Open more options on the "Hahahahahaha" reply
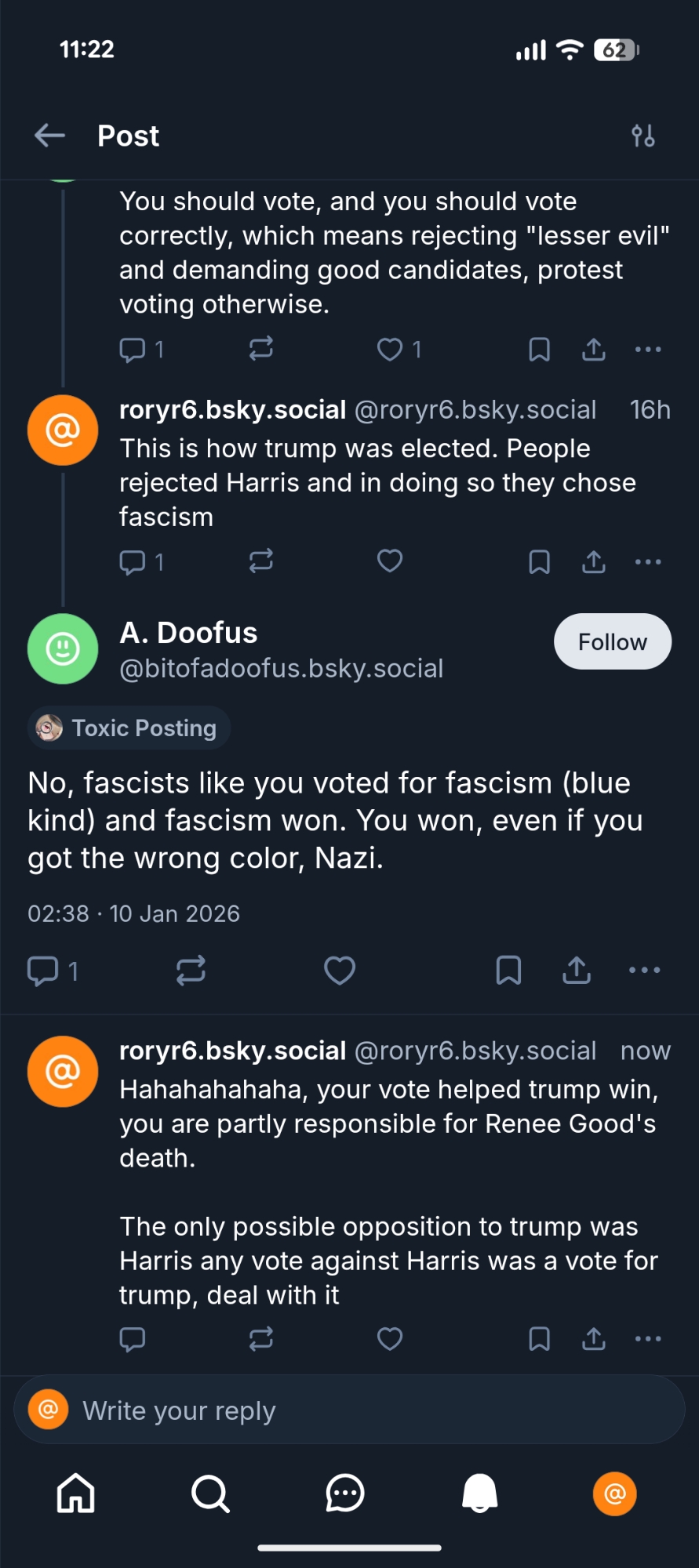Screen dimensions: 699x1568 [x=648, y=1339]
